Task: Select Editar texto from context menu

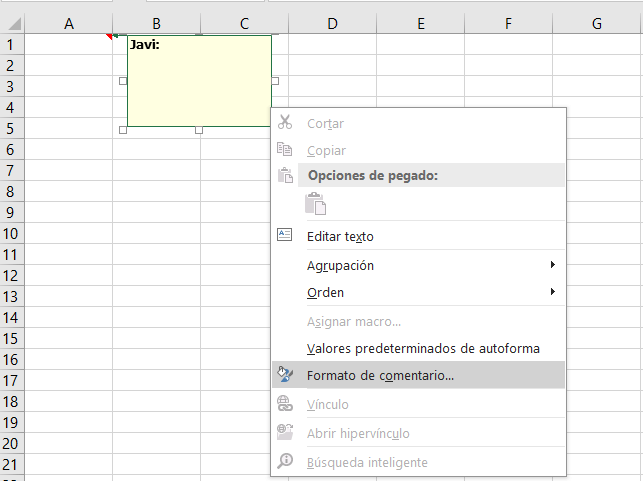Action: 340,237
